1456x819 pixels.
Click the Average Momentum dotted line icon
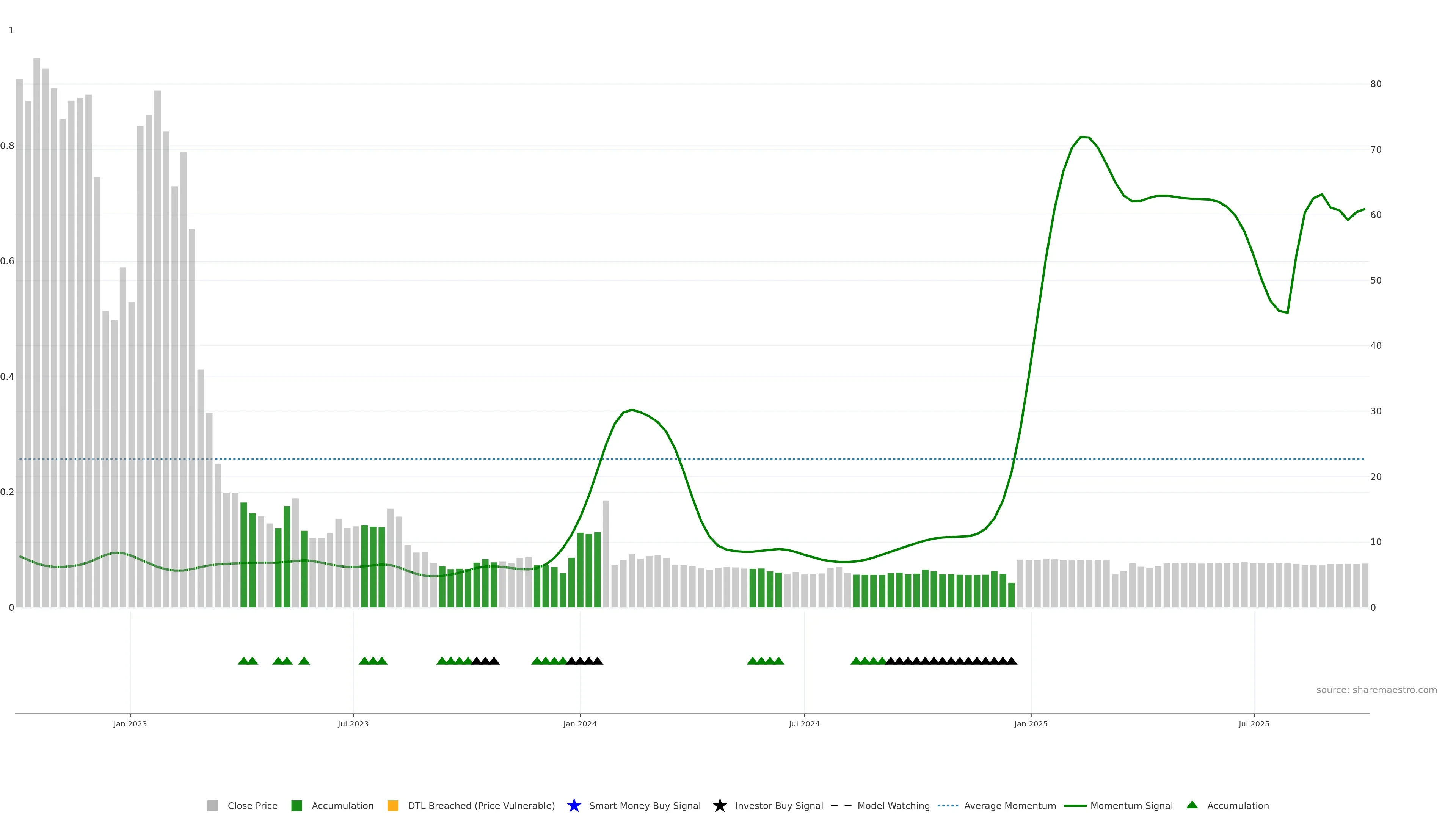[x=948, y=805]
